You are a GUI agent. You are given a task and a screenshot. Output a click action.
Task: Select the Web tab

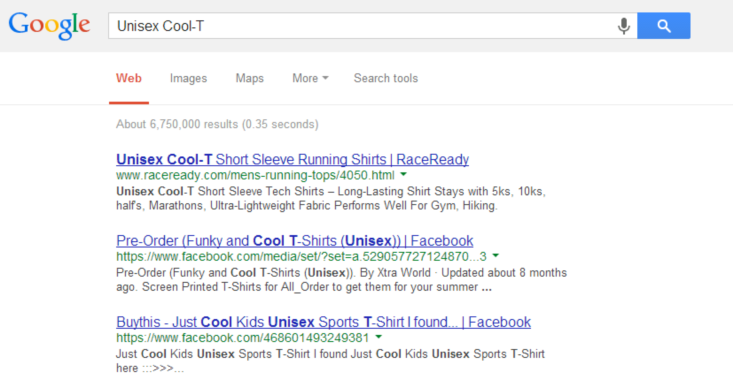pyautogui.click(x=129, y=78)
